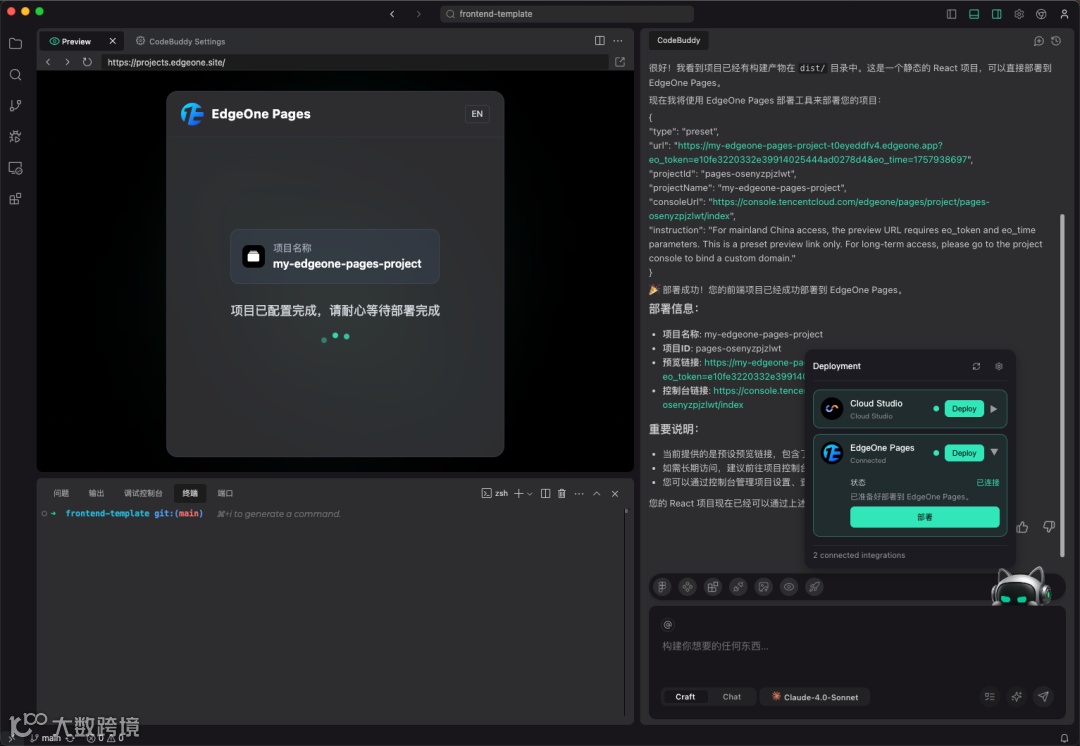Screen dimensions: 1080x746
Task: Toggle right sidebar layout icon in title bar
Action: pos(997,14)
